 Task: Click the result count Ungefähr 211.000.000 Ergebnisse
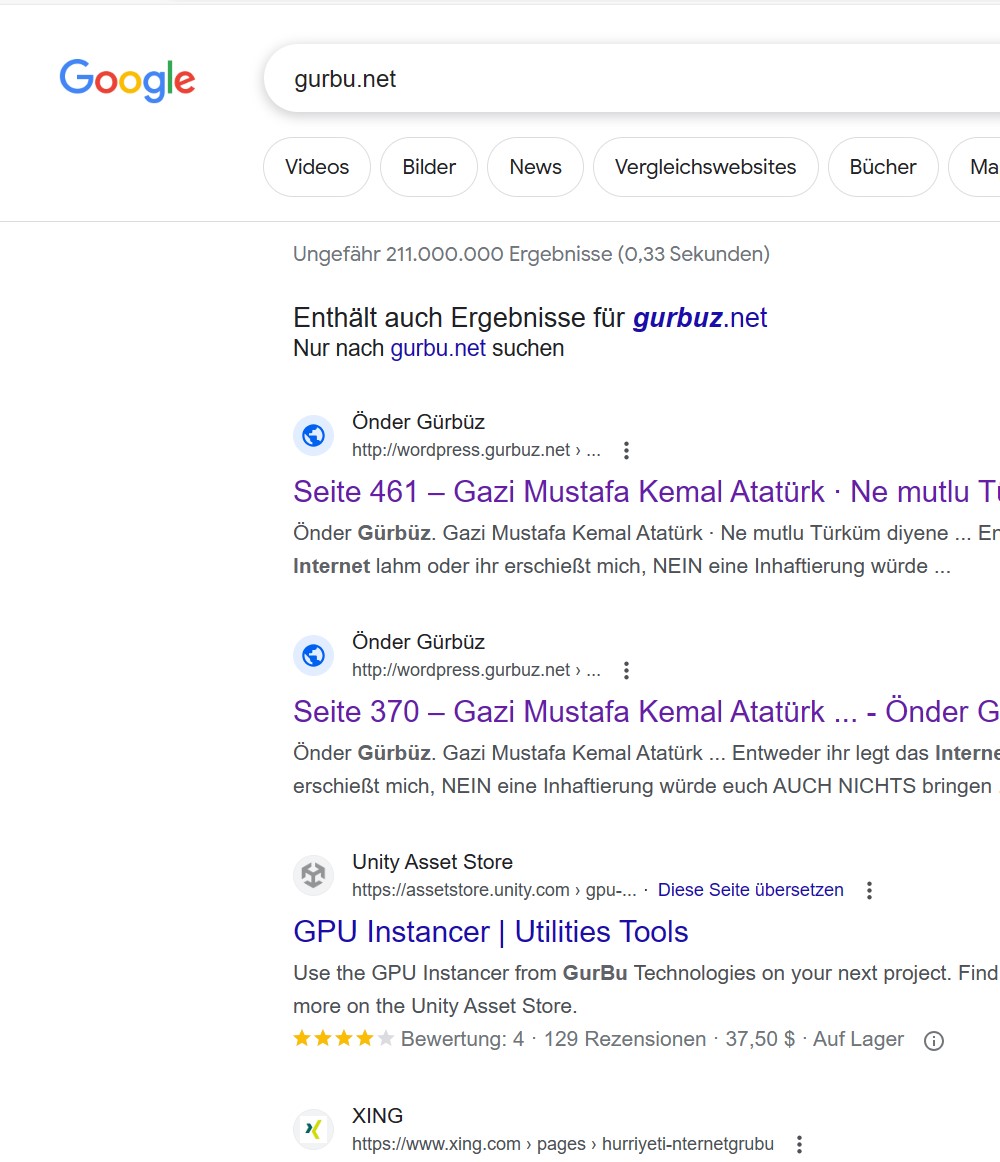(x=531, y=254)
